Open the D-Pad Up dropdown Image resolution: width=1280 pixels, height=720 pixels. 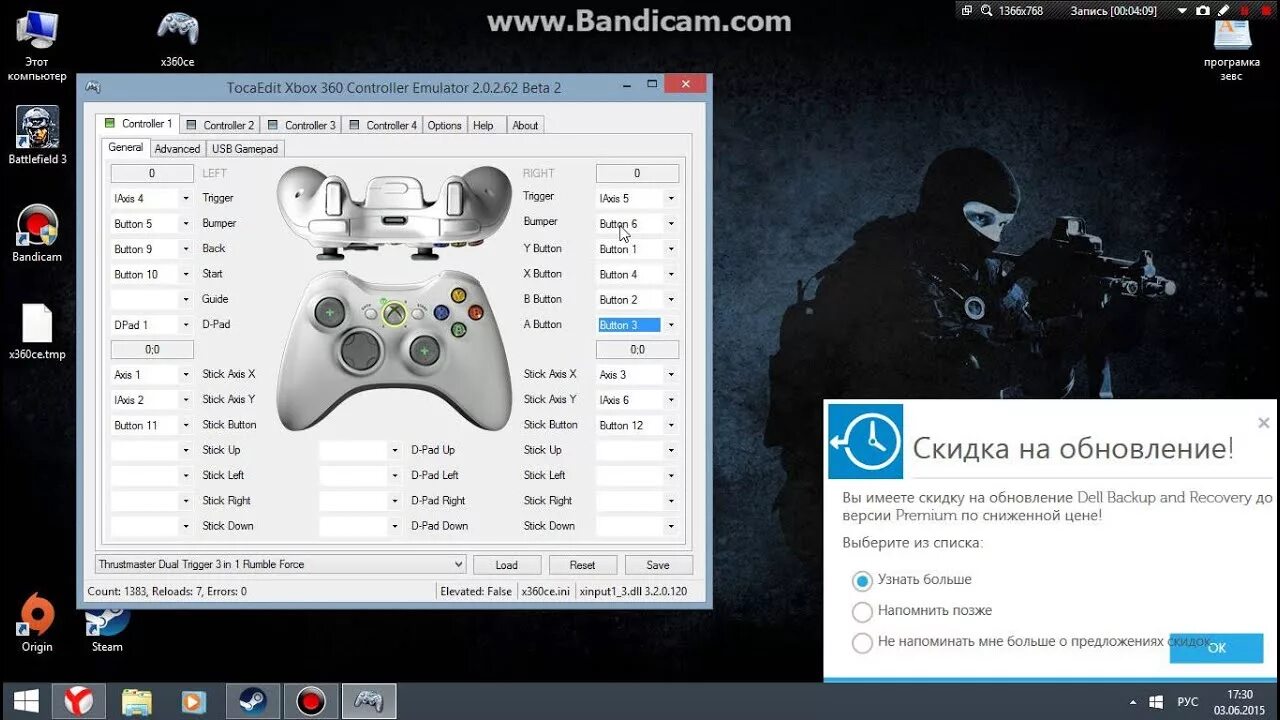(x=394, y=450)
